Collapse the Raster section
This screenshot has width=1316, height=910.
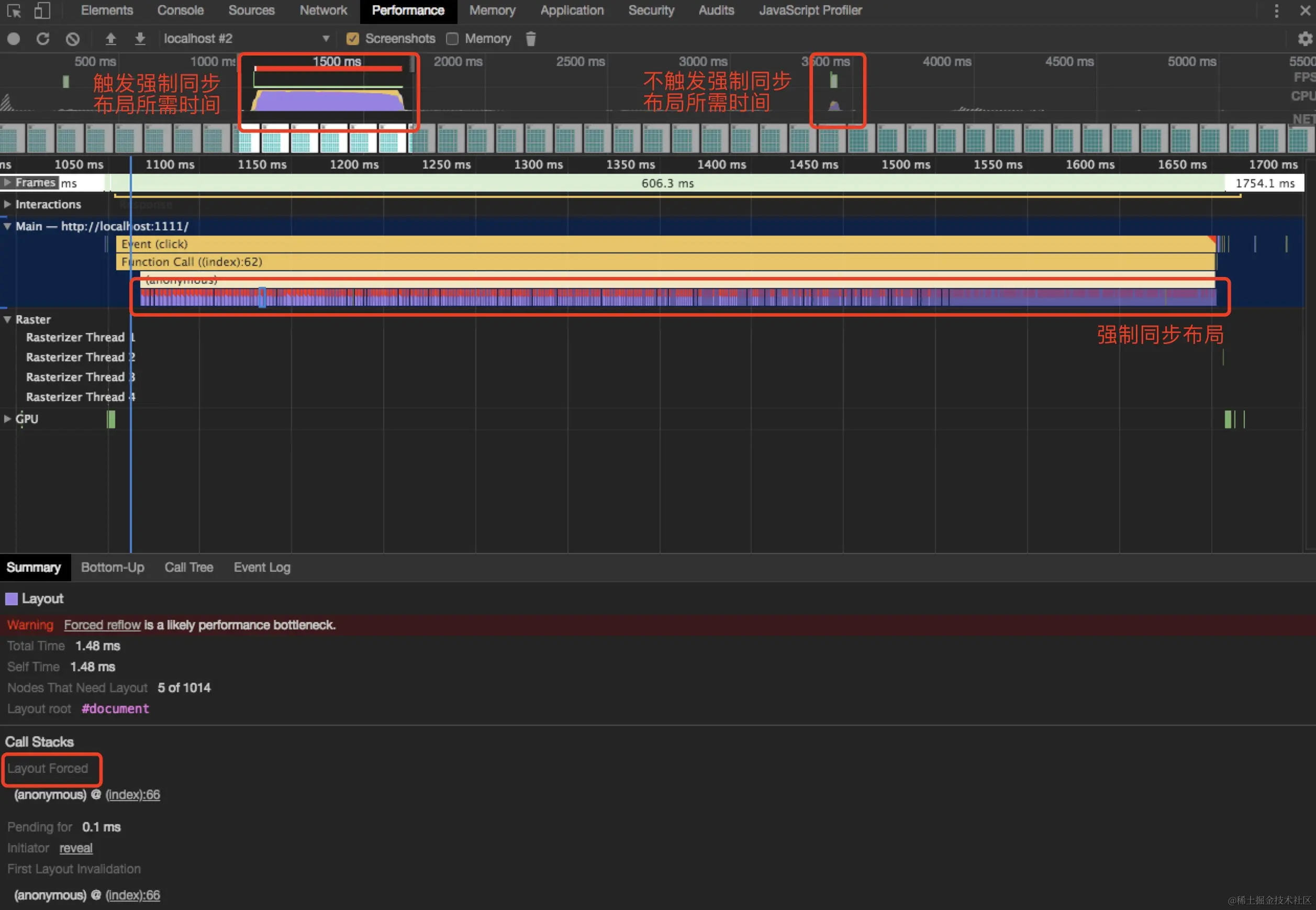(x=7, y=319)
